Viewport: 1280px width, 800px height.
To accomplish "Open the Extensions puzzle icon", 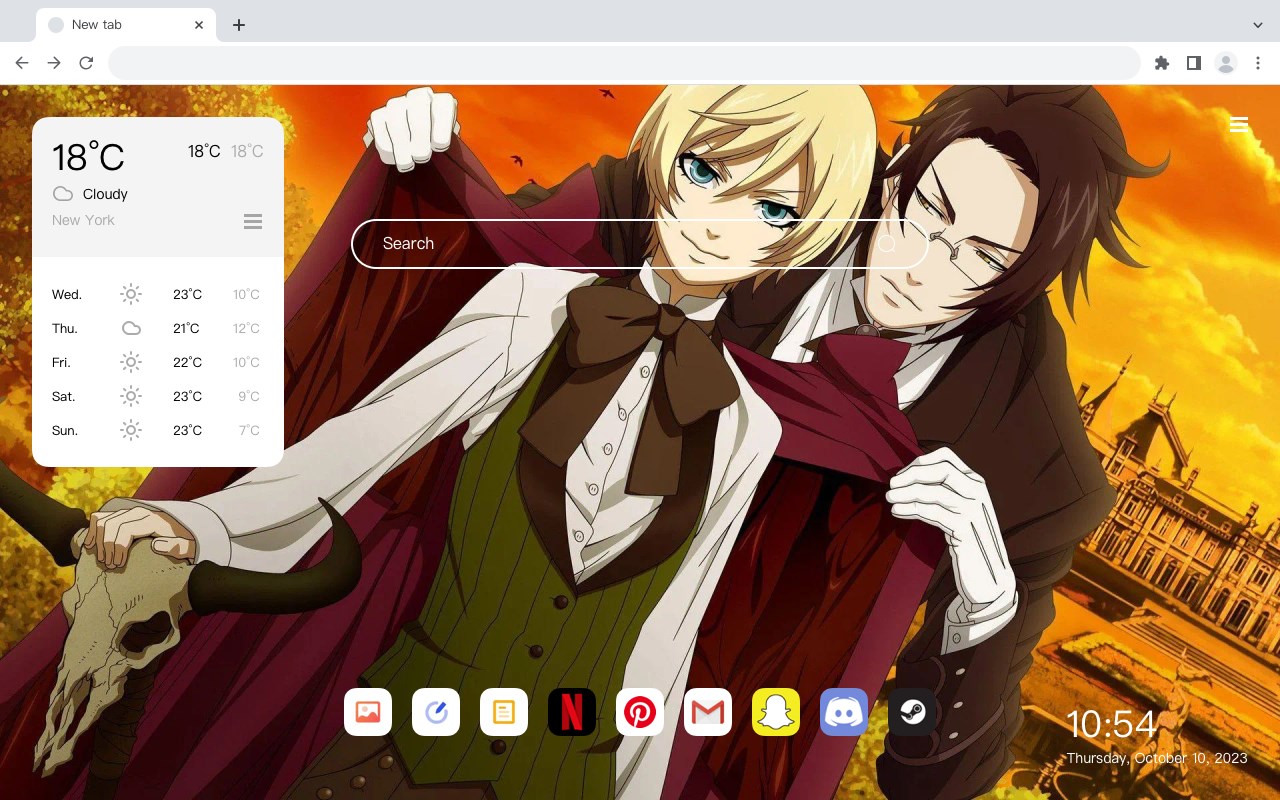I will [x=1161, y=63].
